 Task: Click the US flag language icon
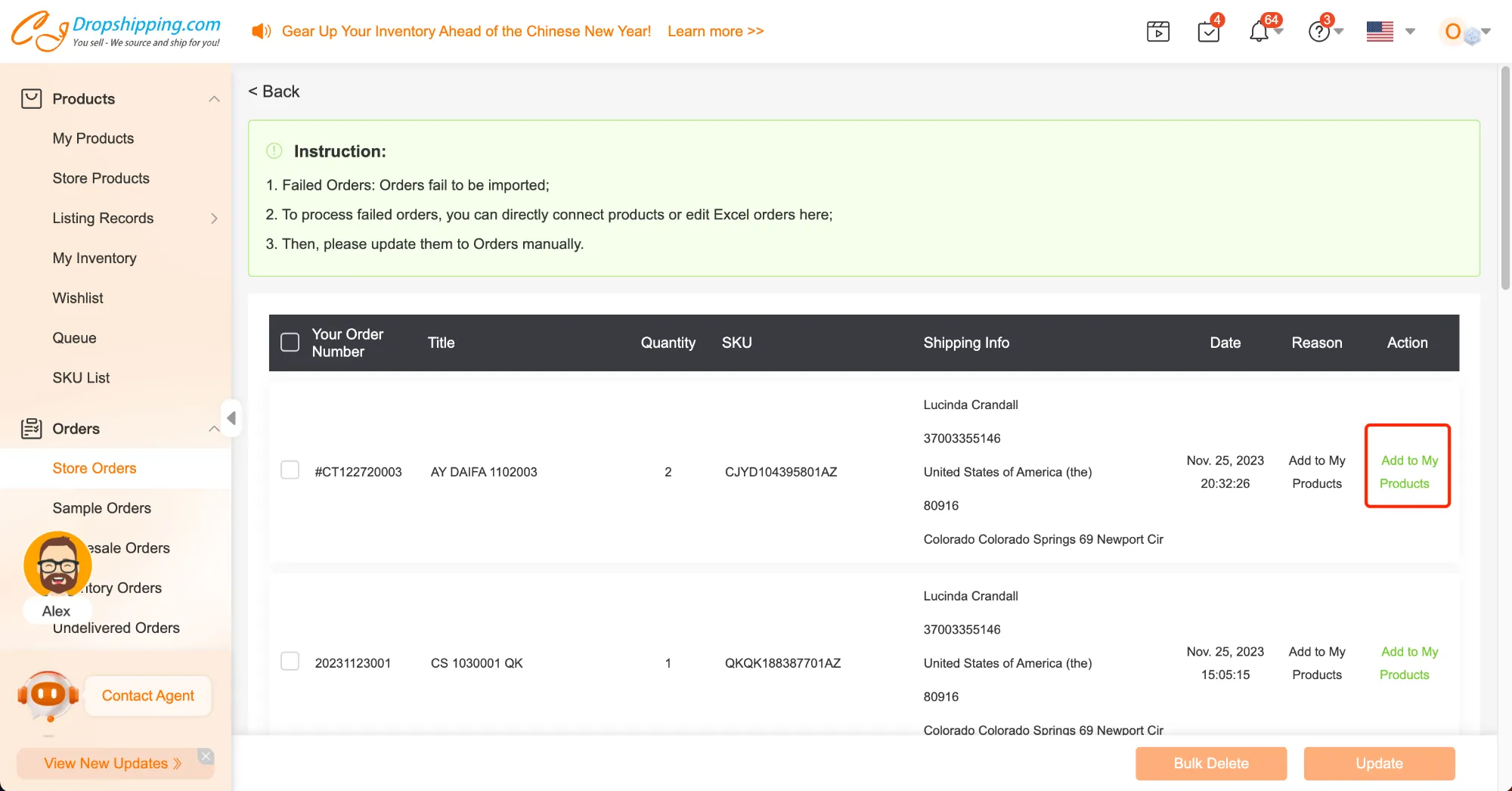(x=1380, y=32)
